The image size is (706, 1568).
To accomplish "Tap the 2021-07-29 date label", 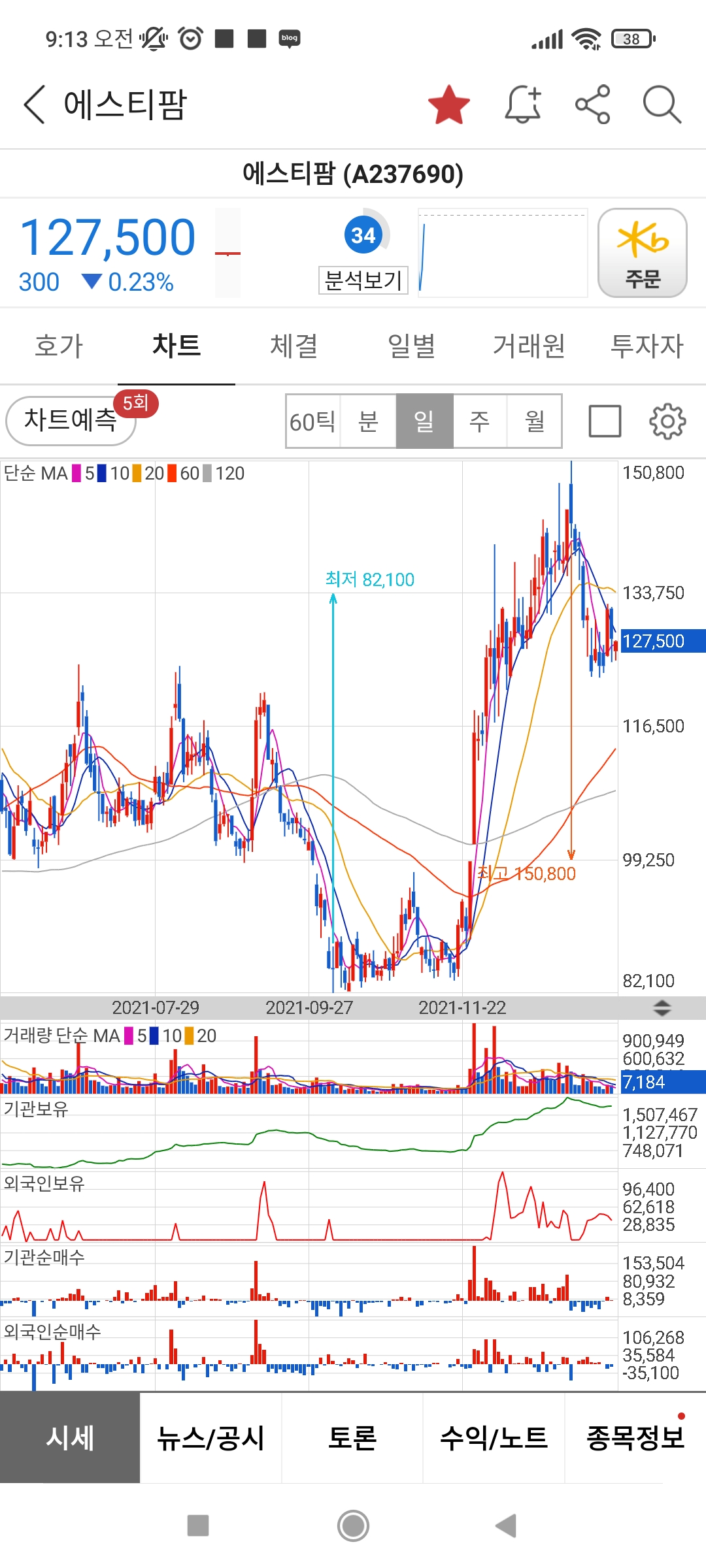I will pos(156,1007).
